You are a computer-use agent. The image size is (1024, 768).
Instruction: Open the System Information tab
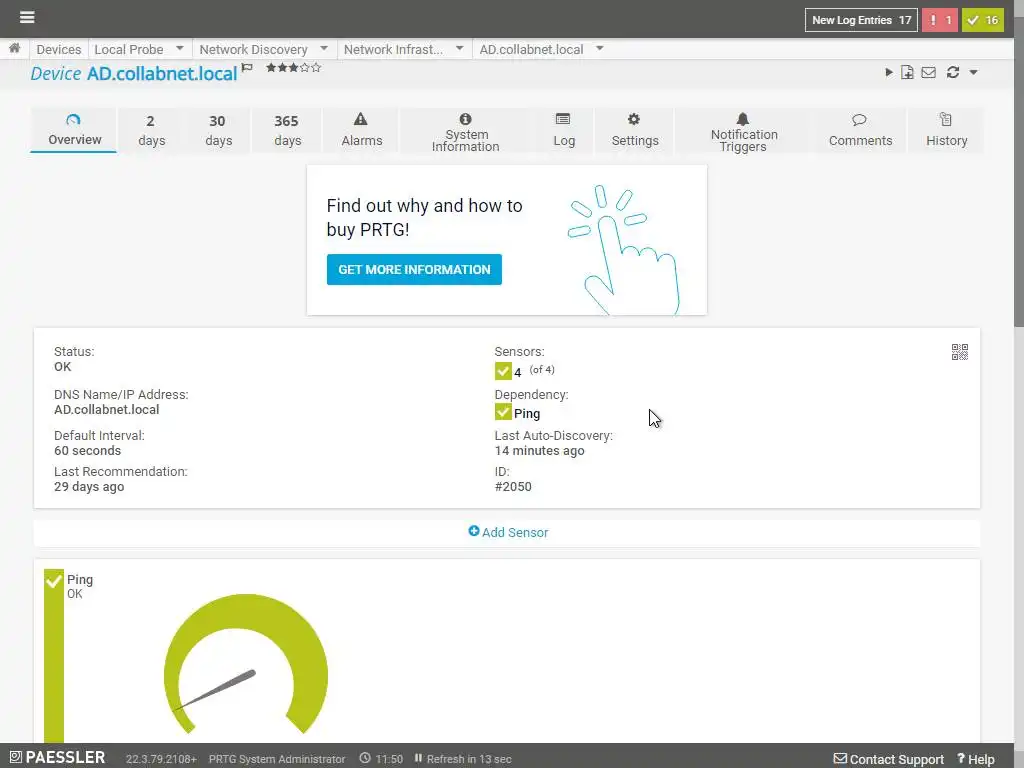[465, 130]
